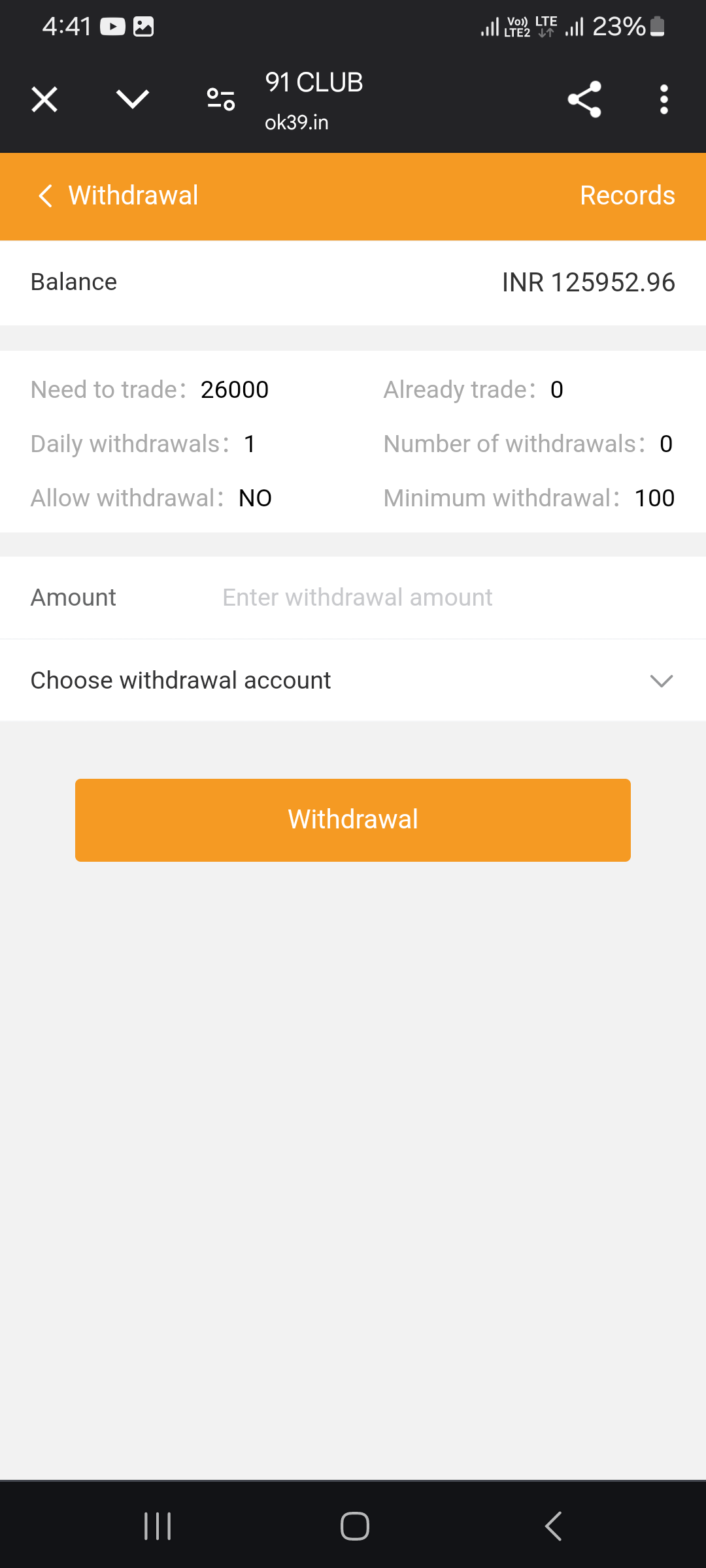Viewport: 706px width, 1568px height.
Task: Tap the Android back navigation button
Action: (553, 1526)
